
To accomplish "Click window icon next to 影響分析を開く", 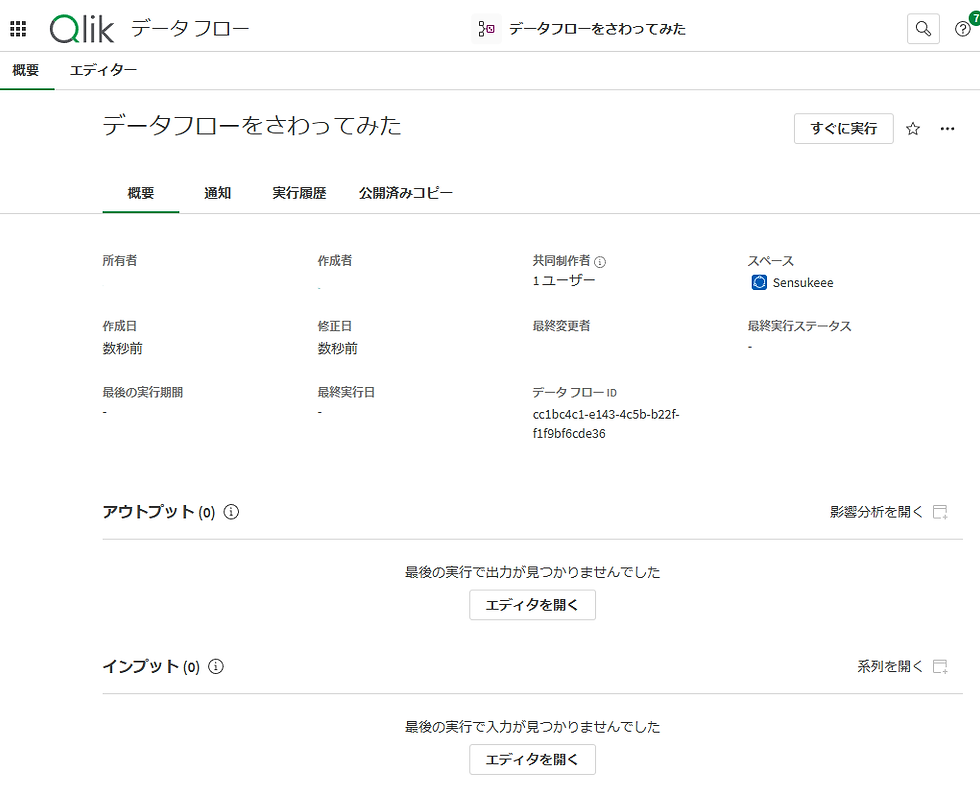I will click(940, 512).
